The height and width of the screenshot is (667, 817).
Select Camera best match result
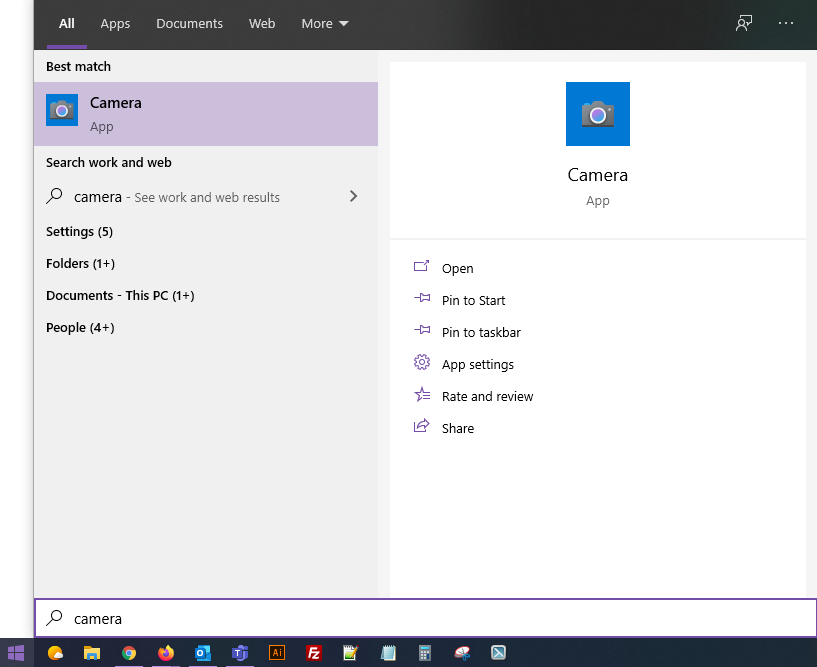206,114
